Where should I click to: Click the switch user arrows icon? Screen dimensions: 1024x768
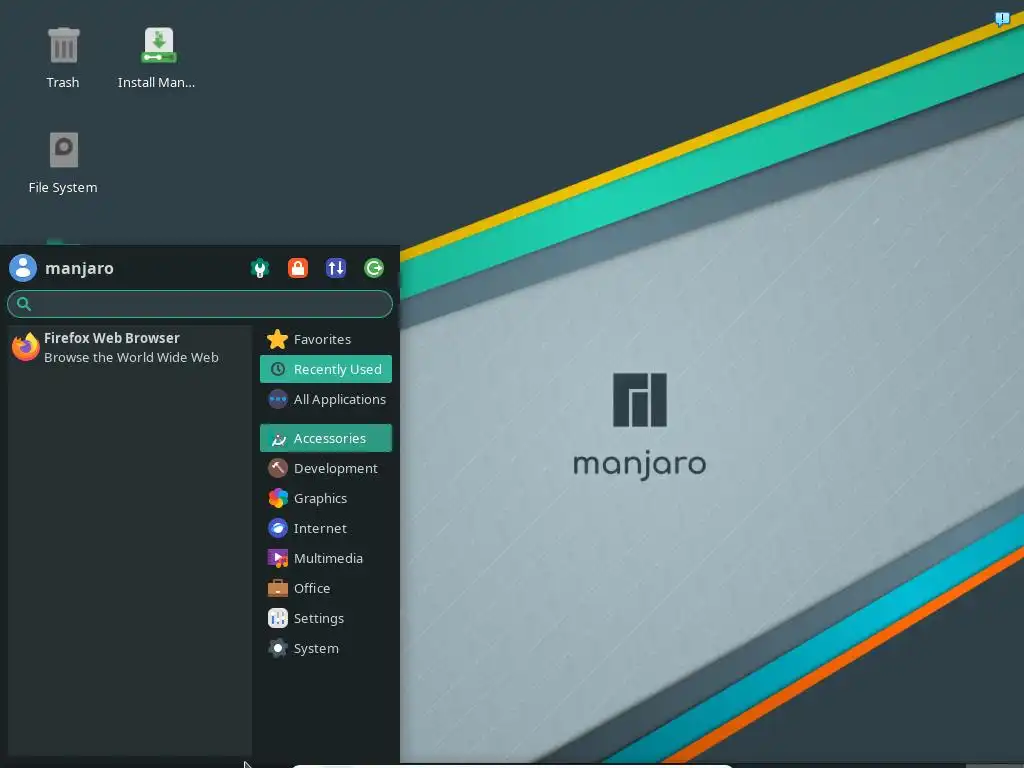click(x=336, y=268)
